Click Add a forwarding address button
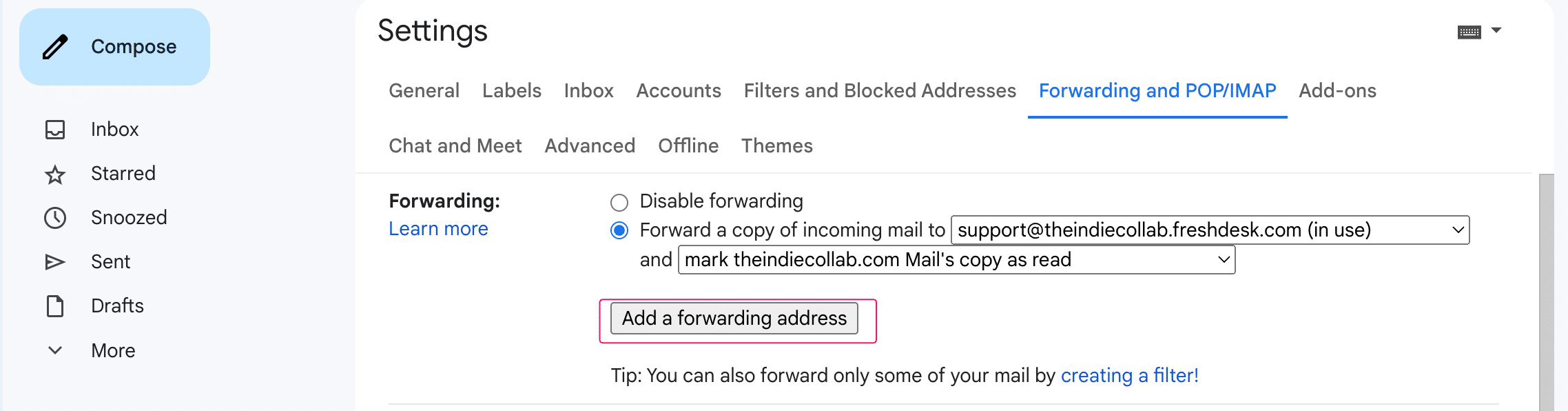Screen dimensions: 1568x411 [x=734, y=319]
